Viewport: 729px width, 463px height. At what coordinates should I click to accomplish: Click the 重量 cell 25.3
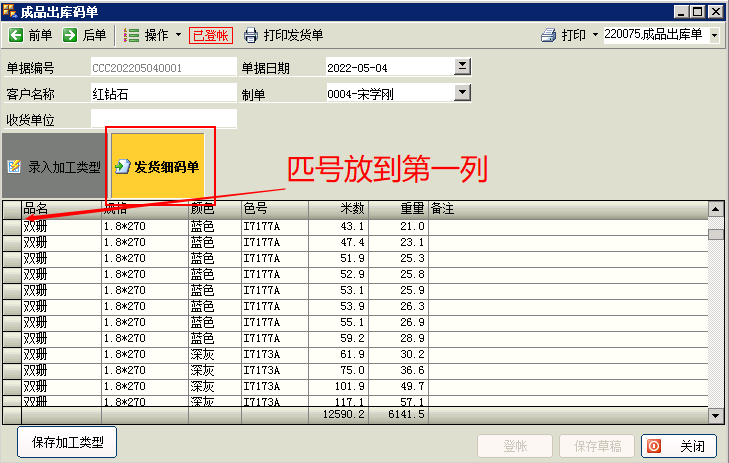(x=398, y=258)
